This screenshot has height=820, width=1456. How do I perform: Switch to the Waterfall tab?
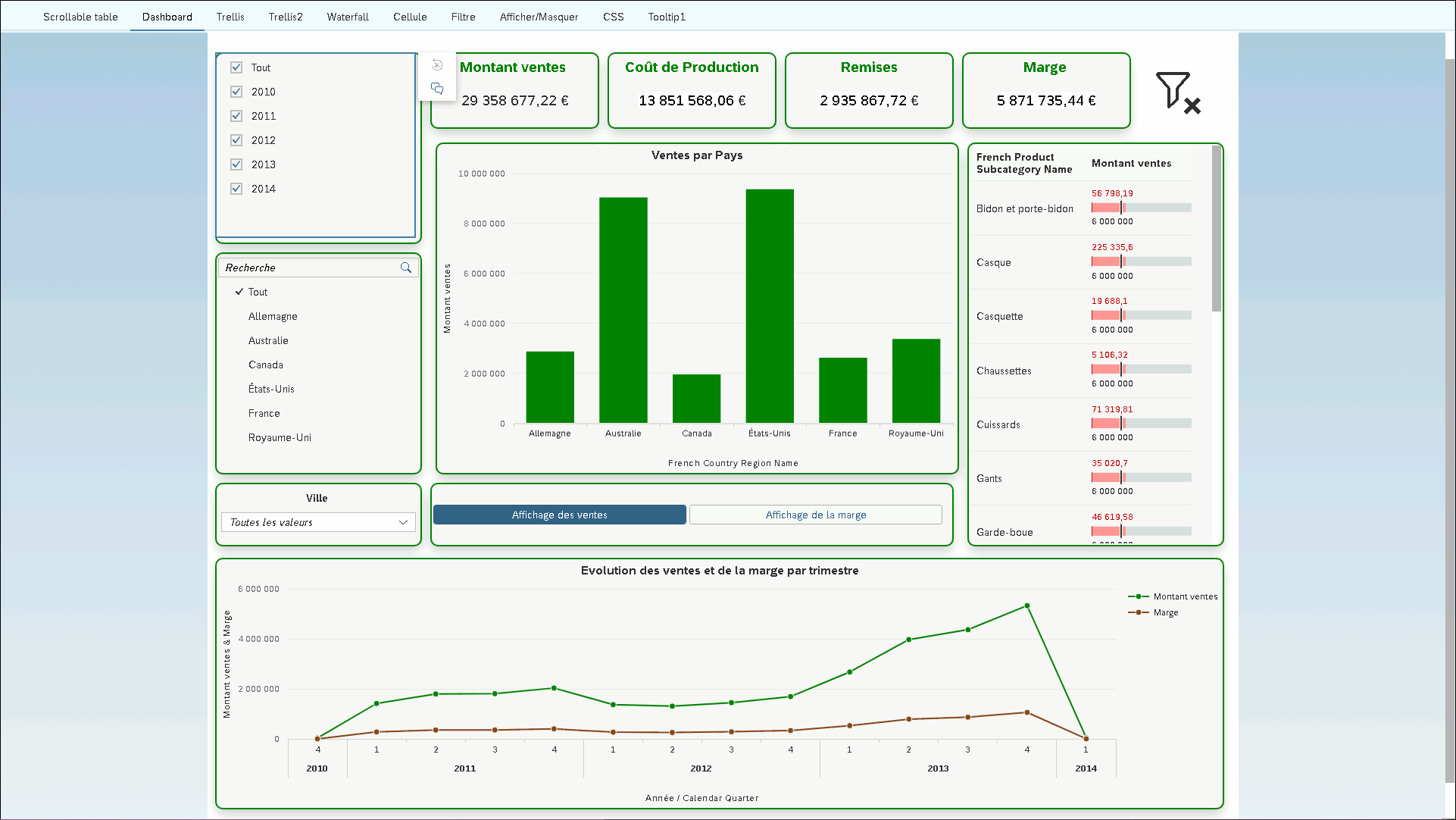(348, 17)
